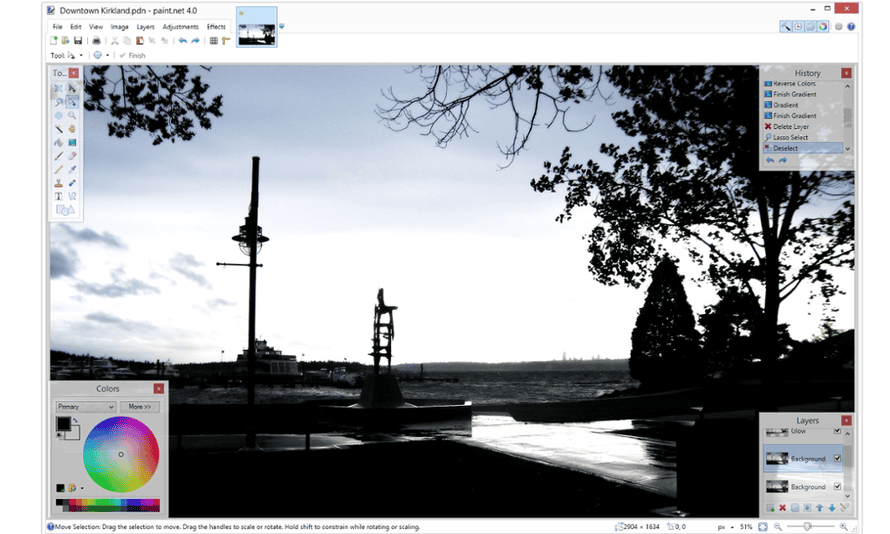Hide the bottom Background layer
This screenshot has width=890, height=534.
coord(838,487)
